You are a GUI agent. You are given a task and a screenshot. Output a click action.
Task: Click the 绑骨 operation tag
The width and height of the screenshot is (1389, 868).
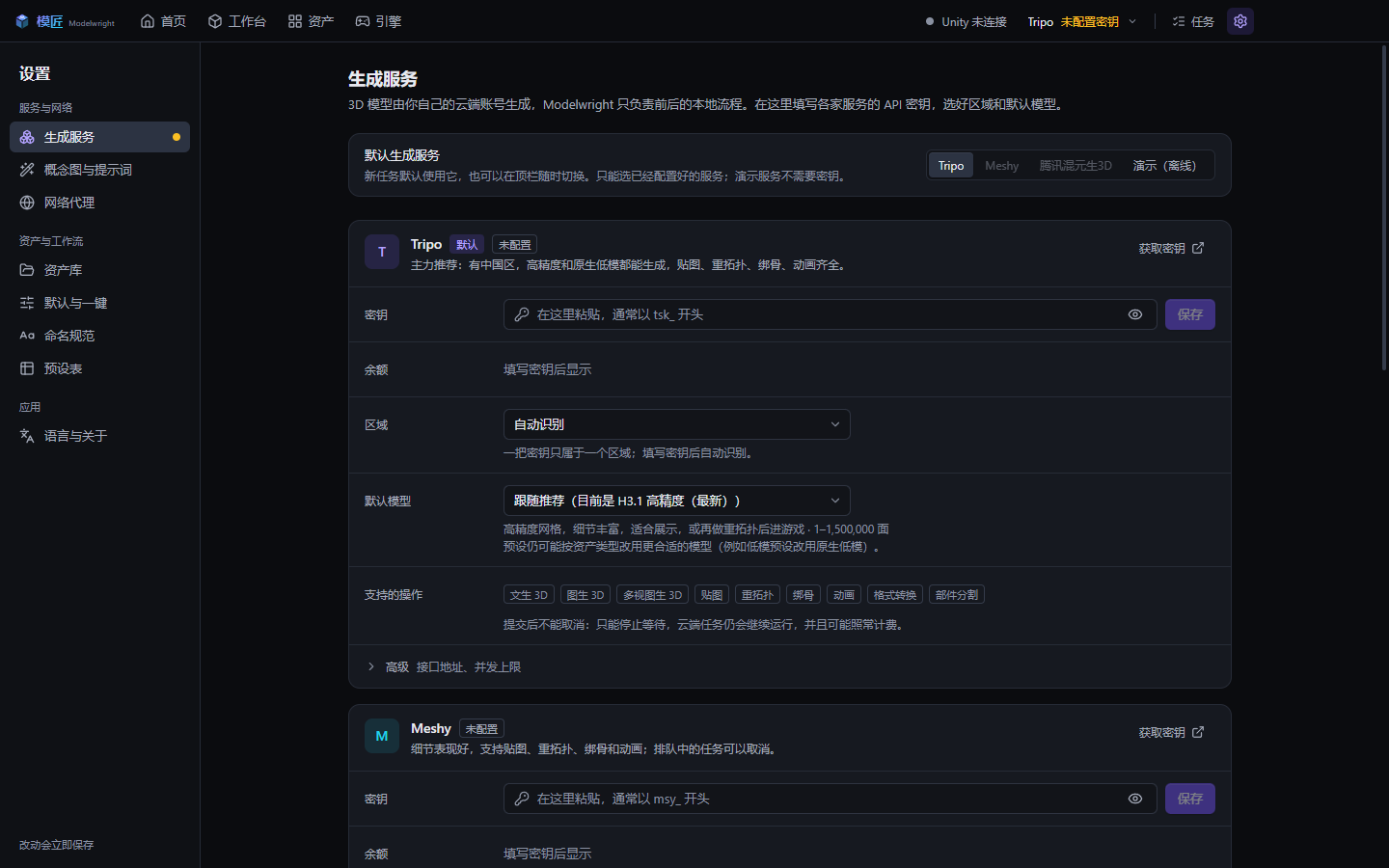point(803,595)
